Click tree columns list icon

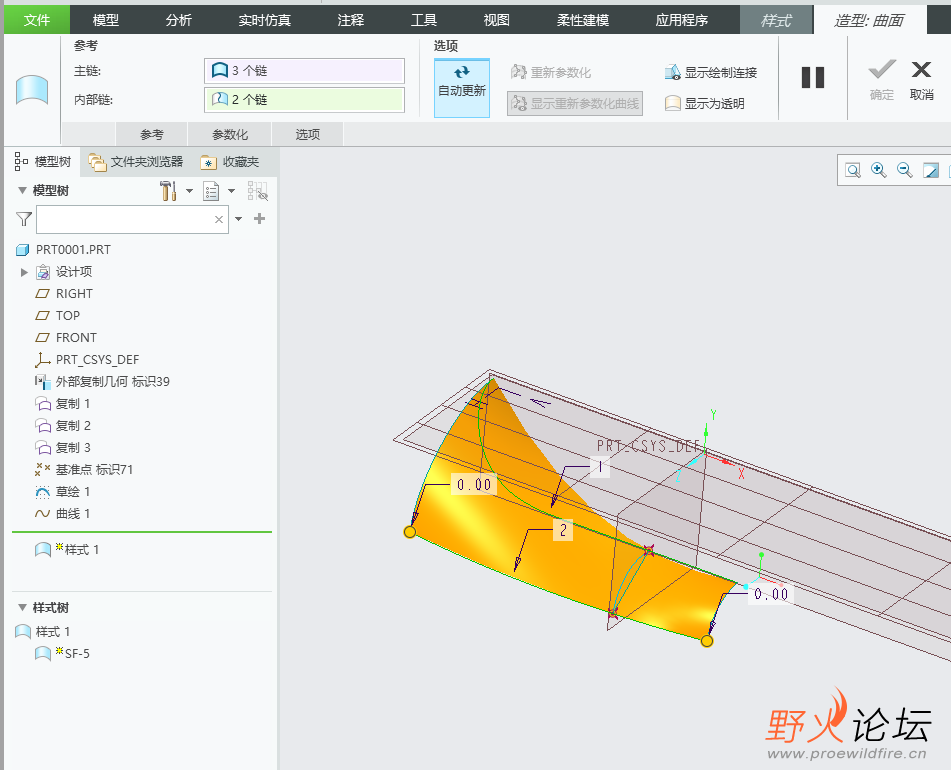coord(211,191)
